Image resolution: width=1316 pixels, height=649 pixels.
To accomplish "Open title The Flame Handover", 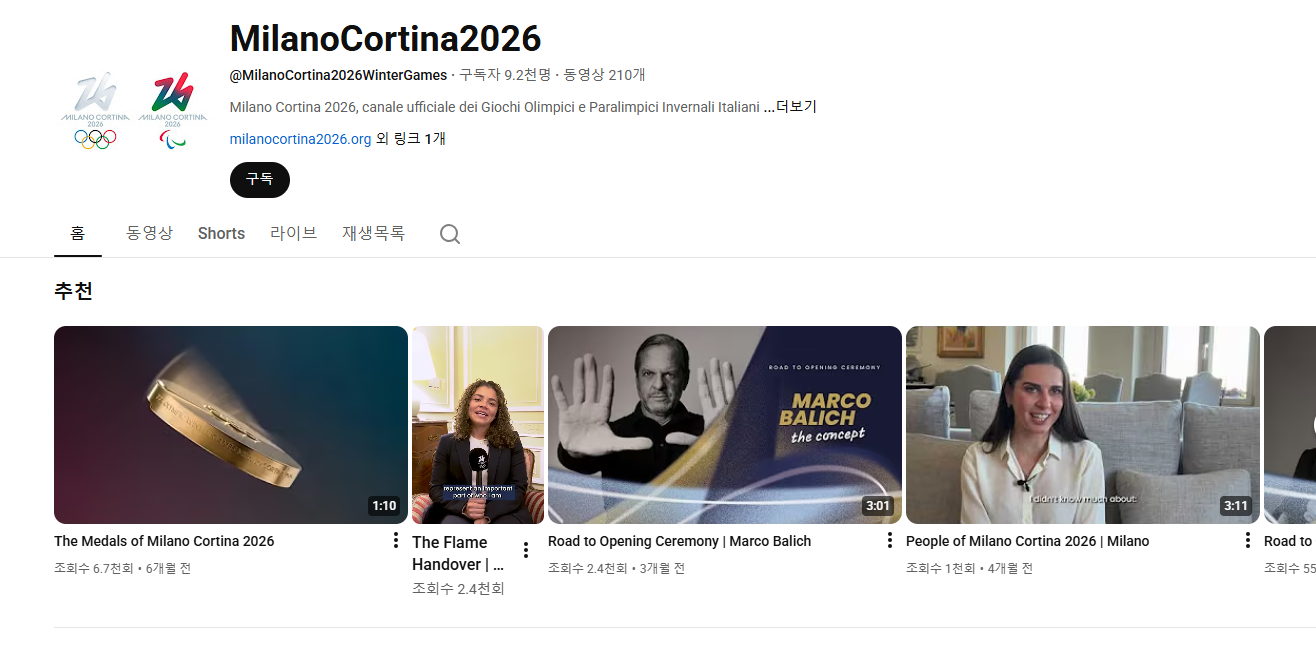I will coord(460,553).
